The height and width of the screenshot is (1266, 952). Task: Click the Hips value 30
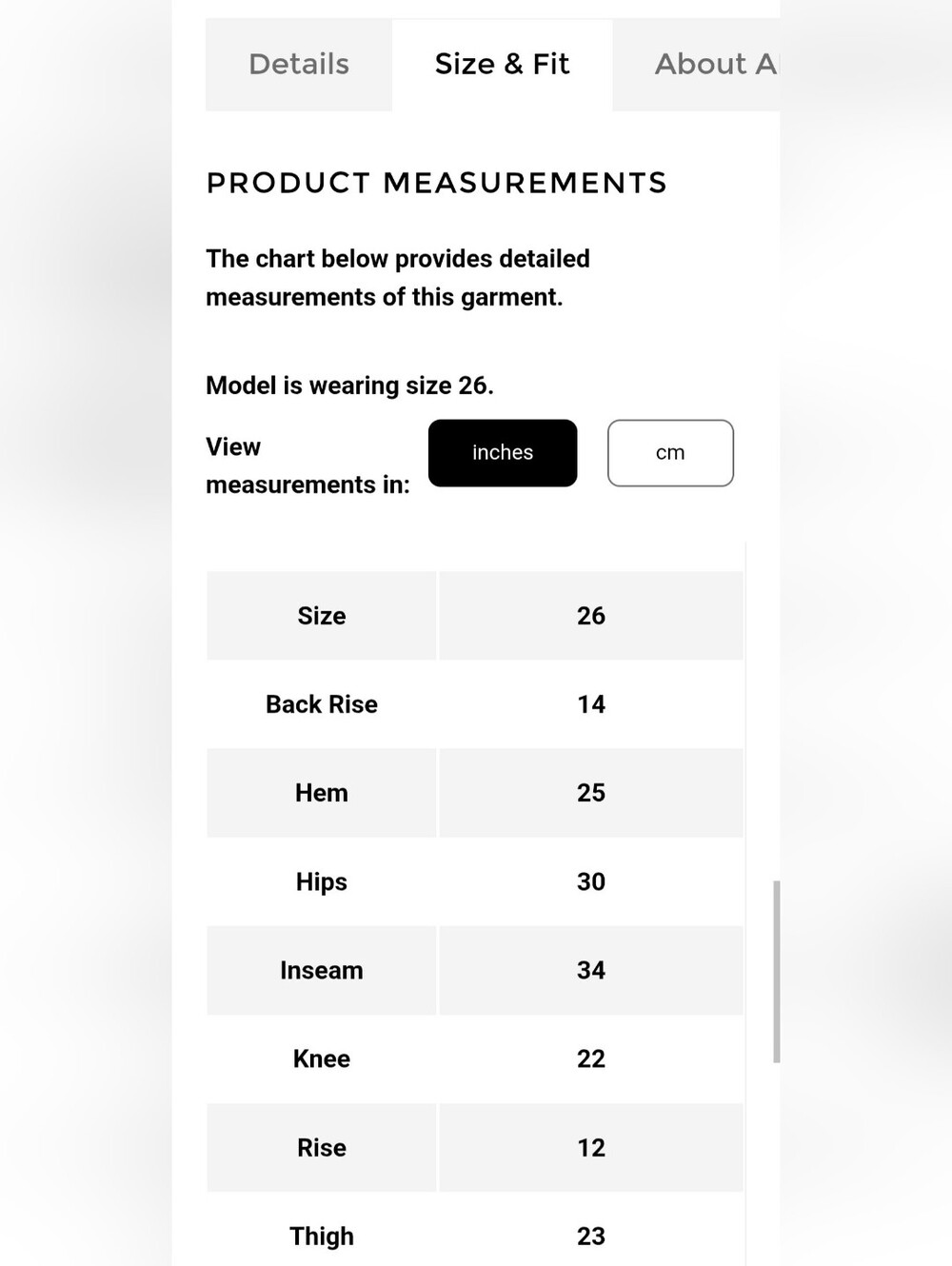click(591, 882)
